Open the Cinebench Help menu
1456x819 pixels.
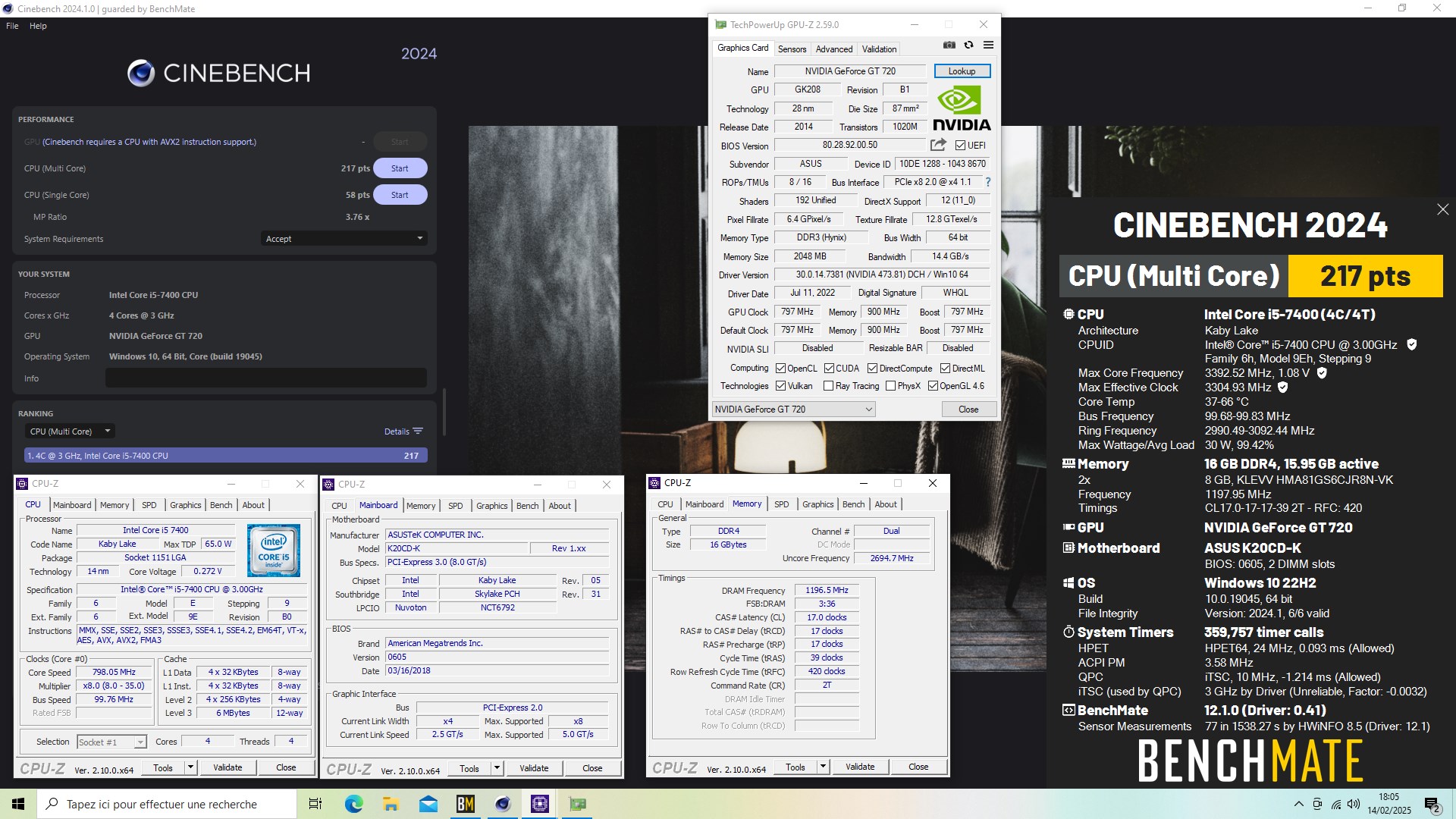[38, 26]
